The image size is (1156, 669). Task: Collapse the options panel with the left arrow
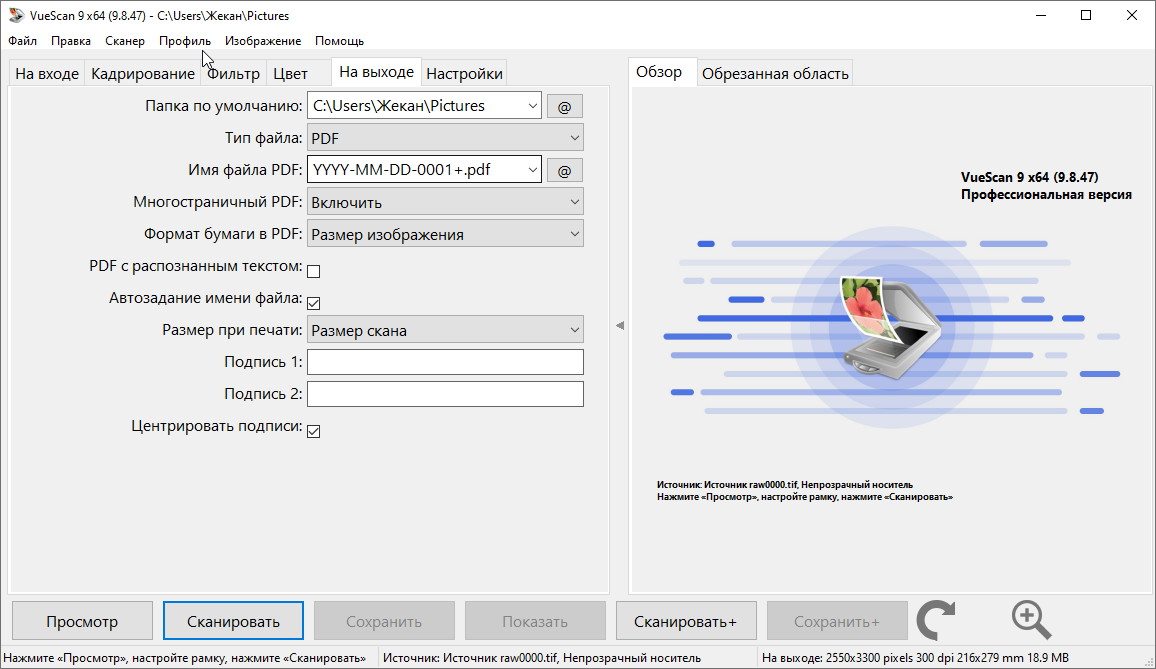(x=619, y=325)
